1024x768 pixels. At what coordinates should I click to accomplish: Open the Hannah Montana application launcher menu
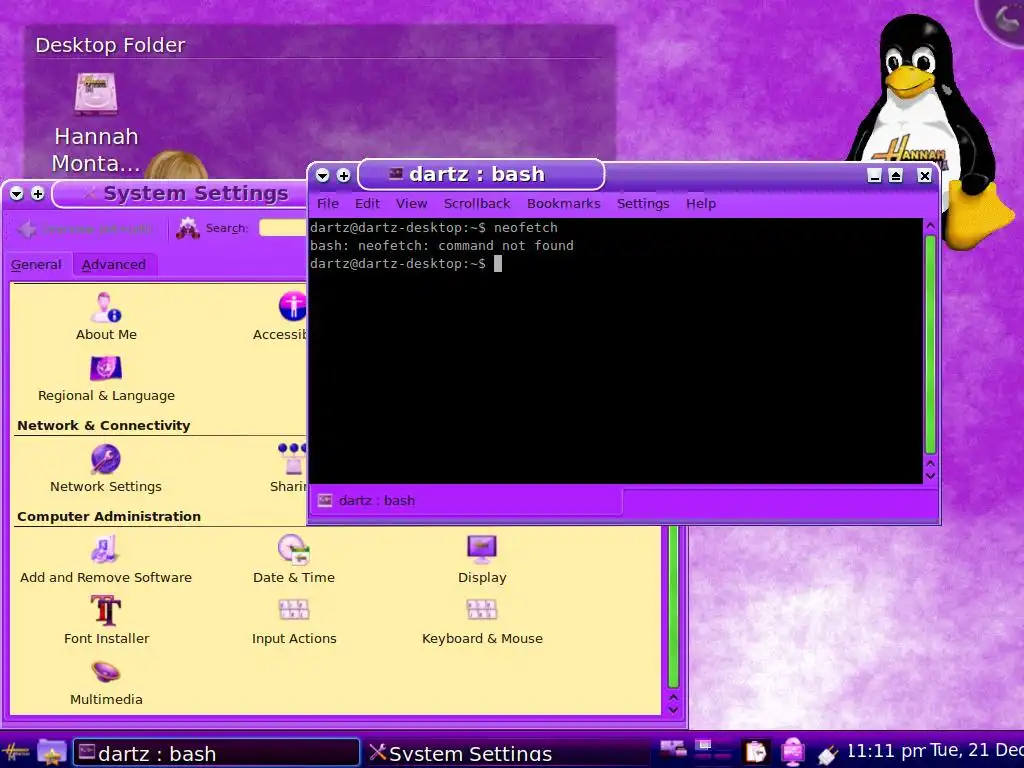16,753
